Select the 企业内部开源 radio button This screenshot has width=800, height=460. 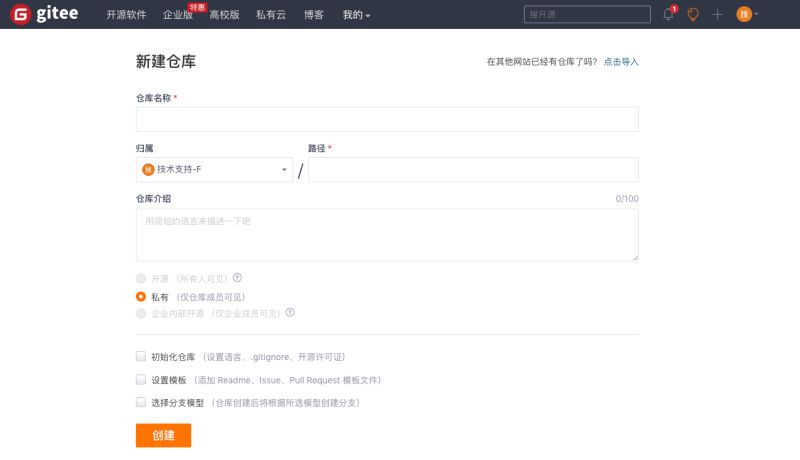tap(141, 313)
